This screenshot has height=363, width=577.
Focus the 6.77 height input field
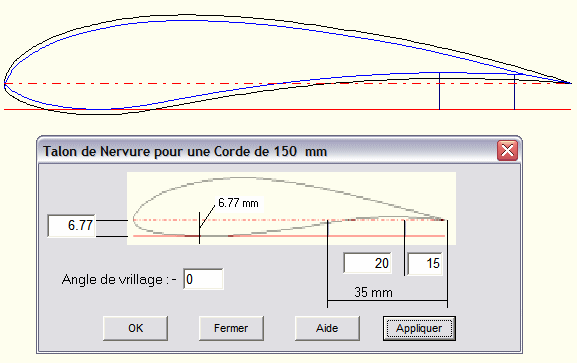point(71,225)
